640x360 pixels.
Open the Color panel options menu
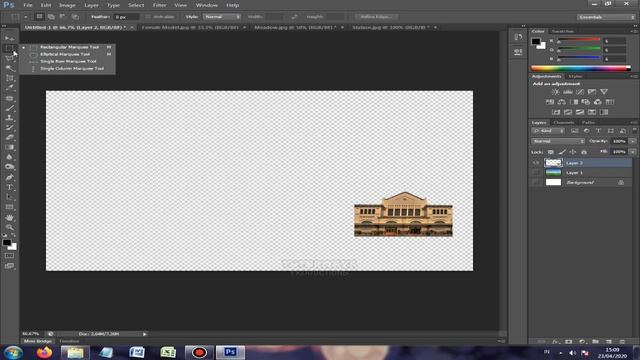click(x=633, y=31)
